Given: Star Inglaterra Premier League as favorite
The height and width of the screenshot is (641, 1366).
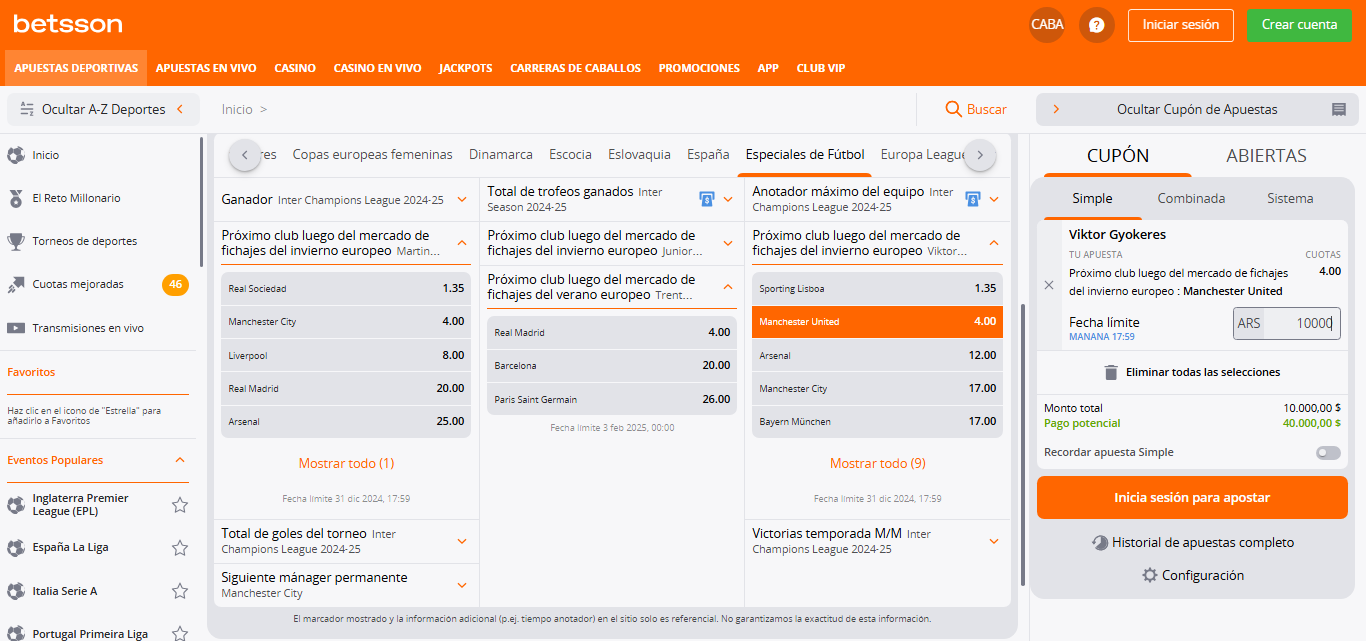Looking at the screenshot, I should point(180,505).
